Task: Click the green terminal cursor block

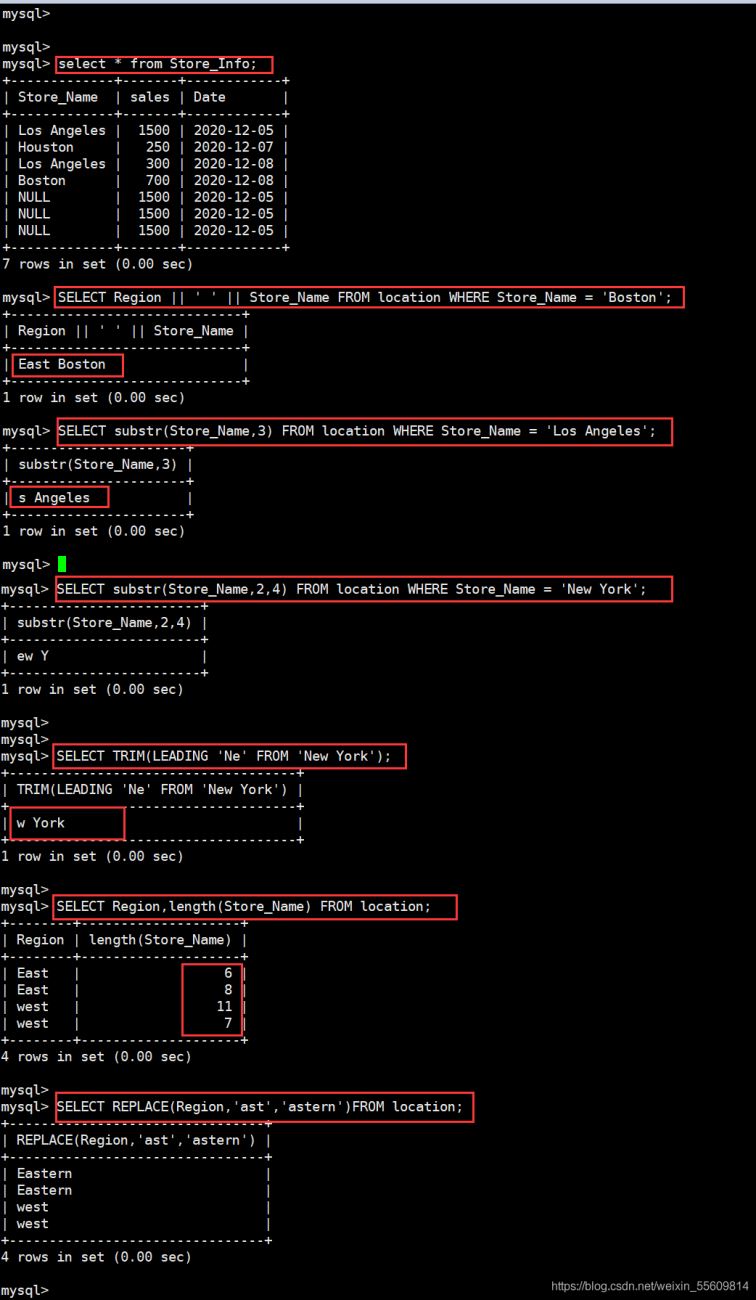Action: point(62,564)
